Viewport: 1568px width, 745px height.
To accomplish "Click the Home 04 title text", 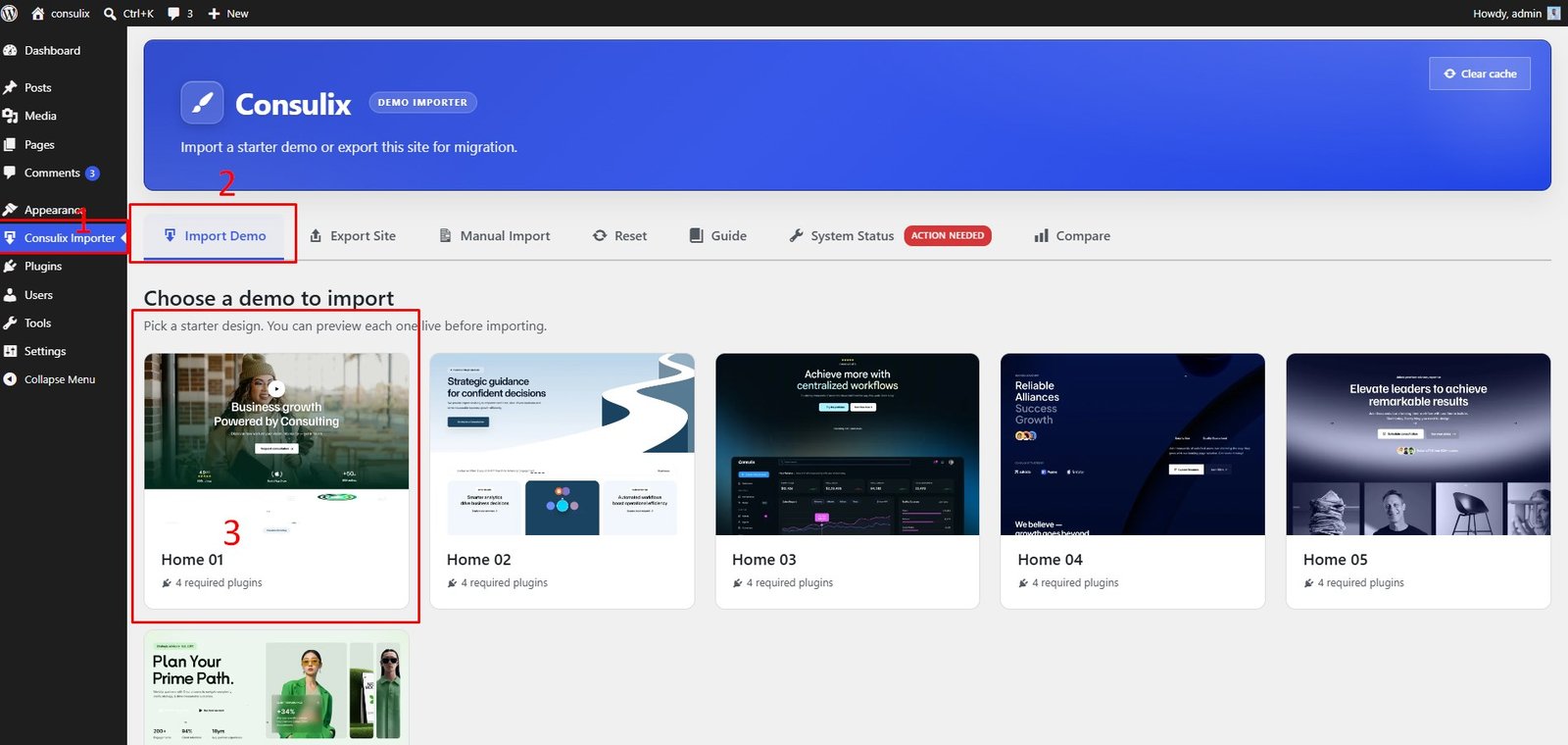I will (x=1050, y=560).
